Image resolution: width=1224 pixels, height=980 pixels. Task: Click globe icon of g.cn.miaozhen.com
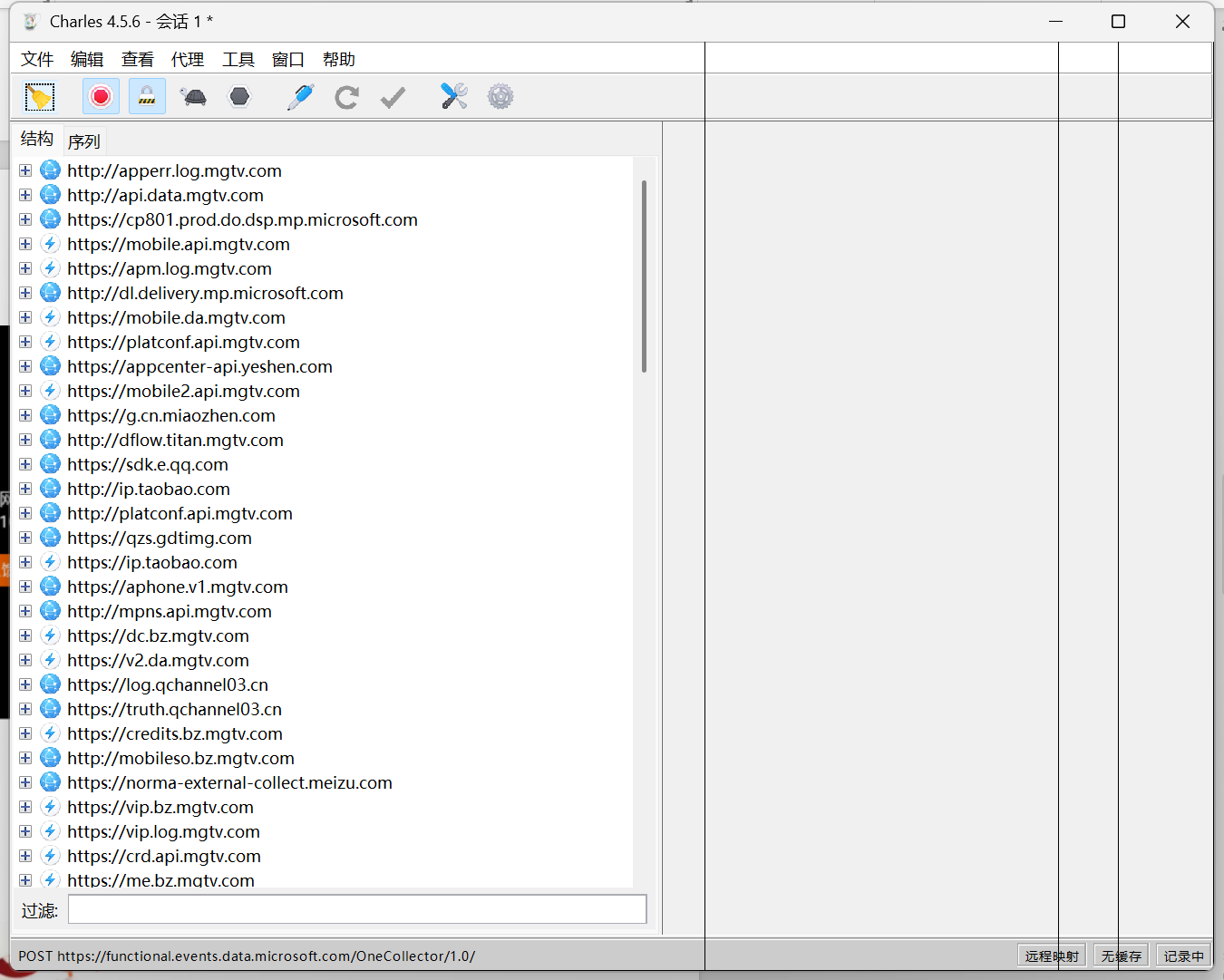(51, 415)
